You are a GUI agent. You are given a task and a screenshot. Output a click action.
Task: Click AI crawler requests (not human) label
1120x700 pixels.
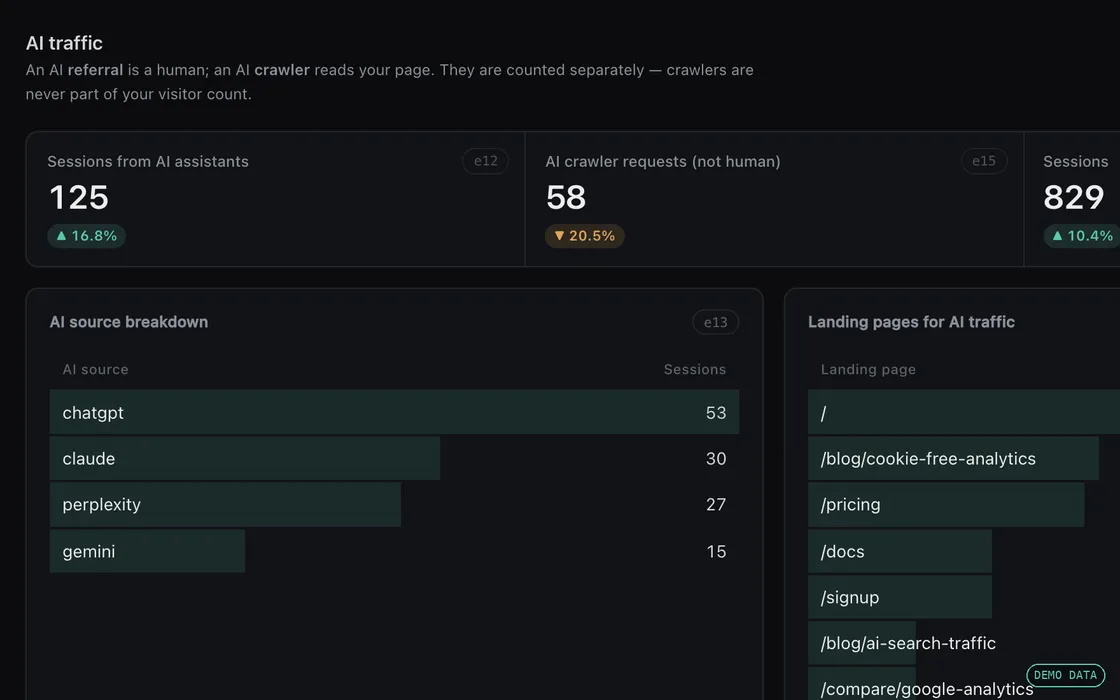[x=663, y=161]
